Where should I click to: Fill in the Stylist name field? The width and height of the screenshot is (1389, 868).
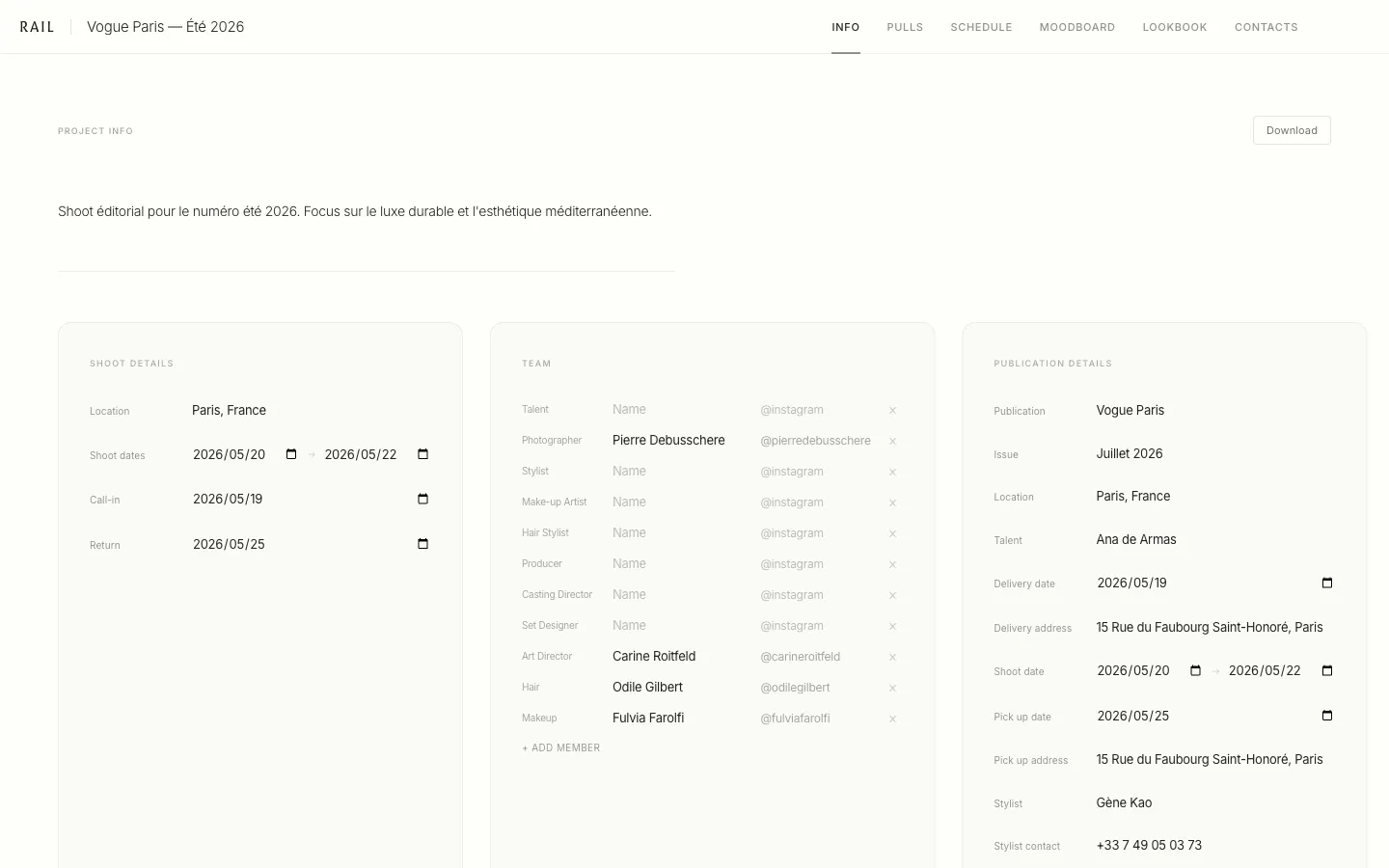[x=679, y=472]
